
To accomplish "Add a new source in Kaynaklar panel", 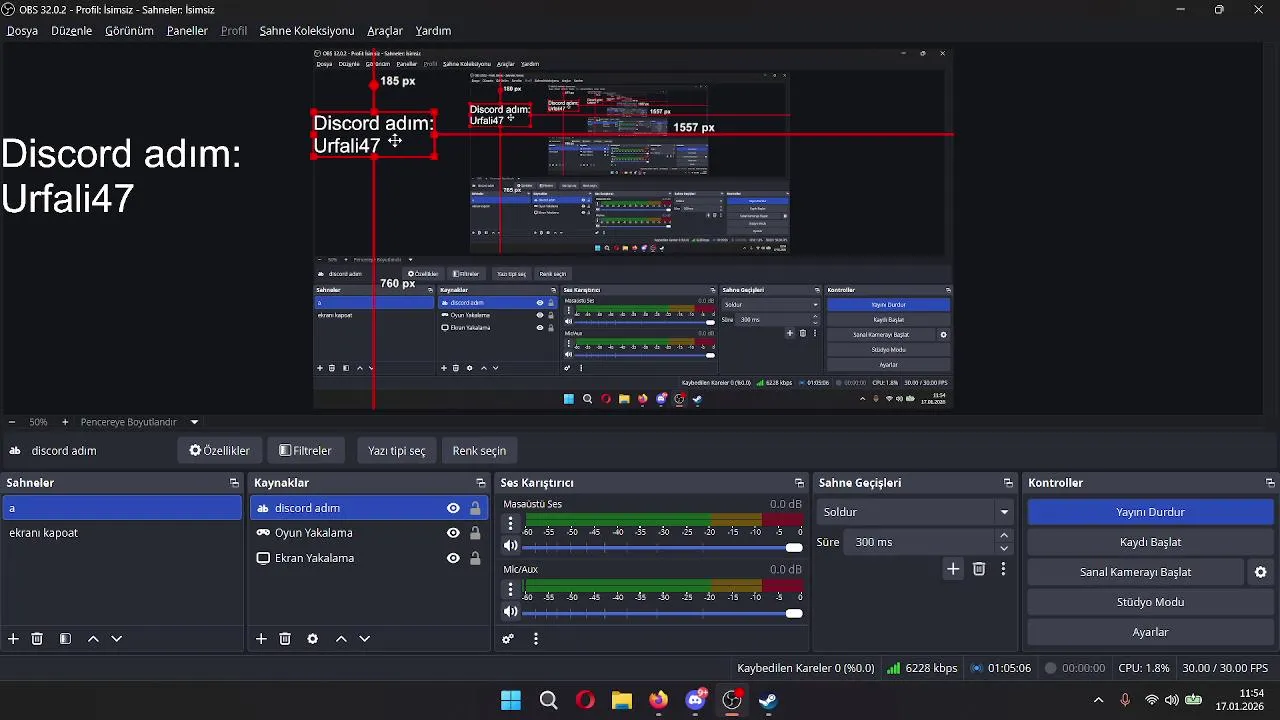I will (261, 638).
